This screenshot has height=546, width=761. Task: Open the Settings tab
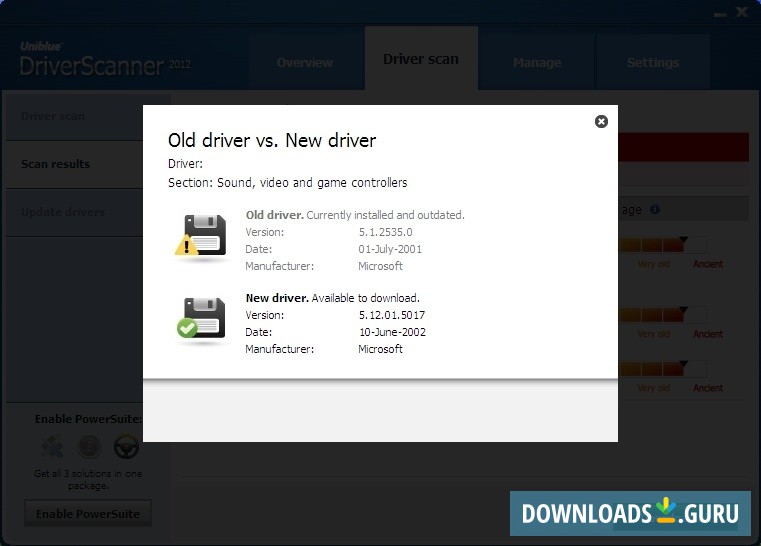653,63
